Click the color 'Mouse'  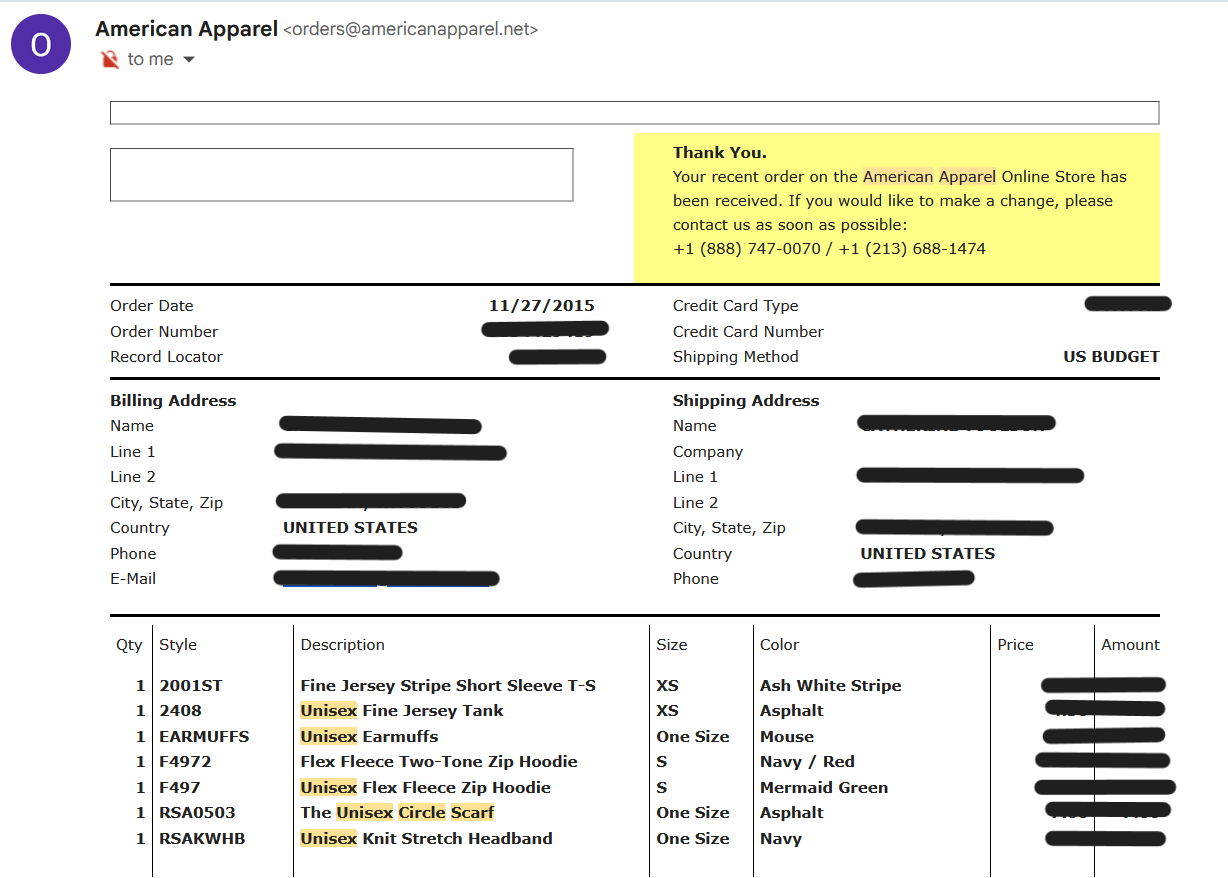pyautogui.click(x=787, y=737)
